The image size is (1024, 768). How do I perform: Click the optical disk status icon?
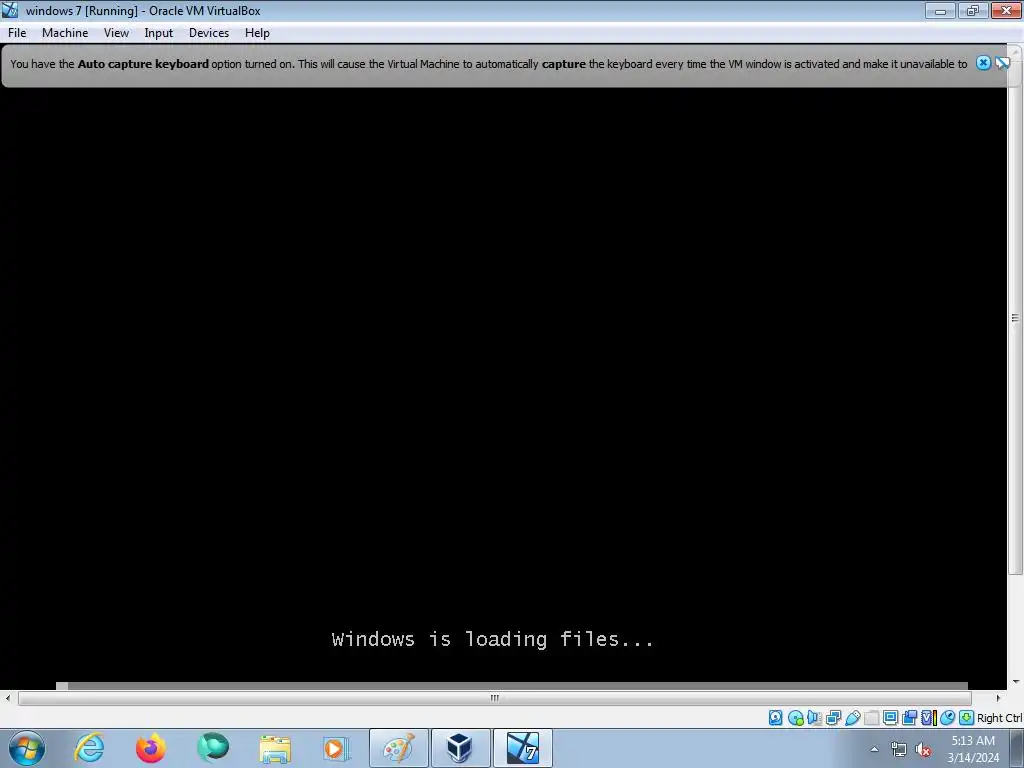point(795,718)
